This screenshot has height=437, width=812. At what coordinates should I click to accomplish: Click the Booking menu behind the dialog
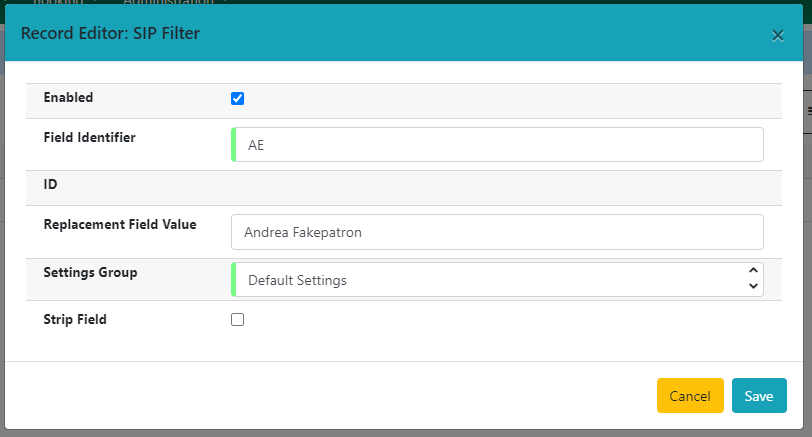coord(58,2)
